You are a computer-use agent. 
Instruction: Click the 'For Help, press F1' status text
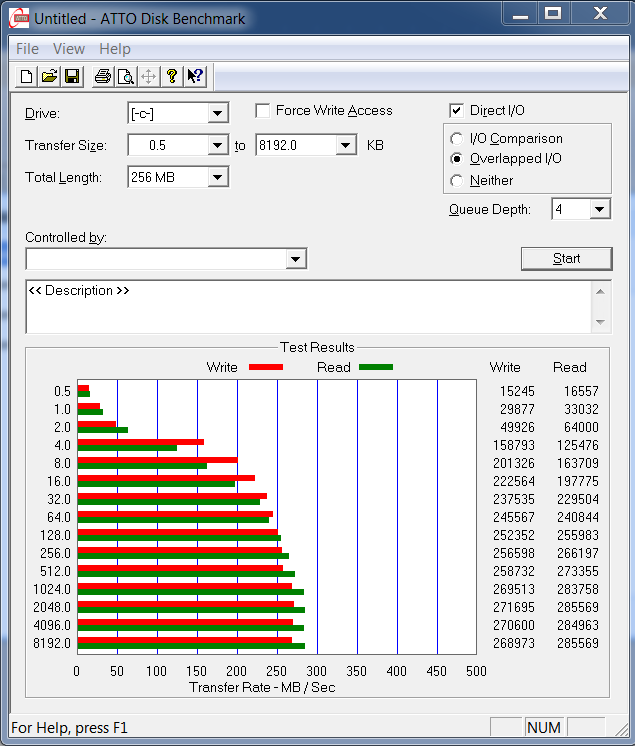coord(69,728)
